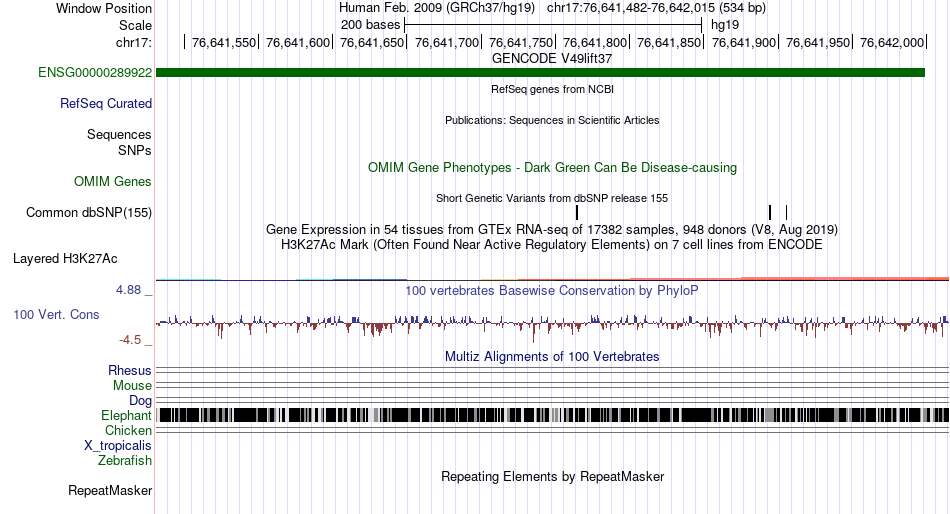
Task: Click the 100 Vert. Cons track label
Action: tap(56, 315)
